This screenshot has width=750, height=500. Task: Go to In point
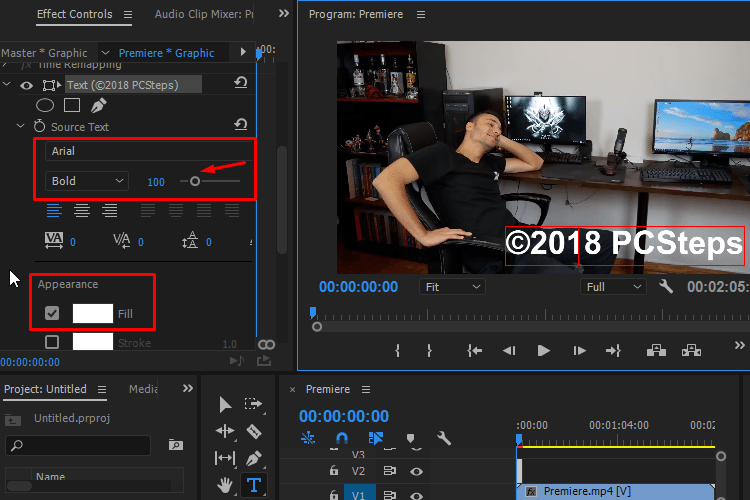point(474,351)
